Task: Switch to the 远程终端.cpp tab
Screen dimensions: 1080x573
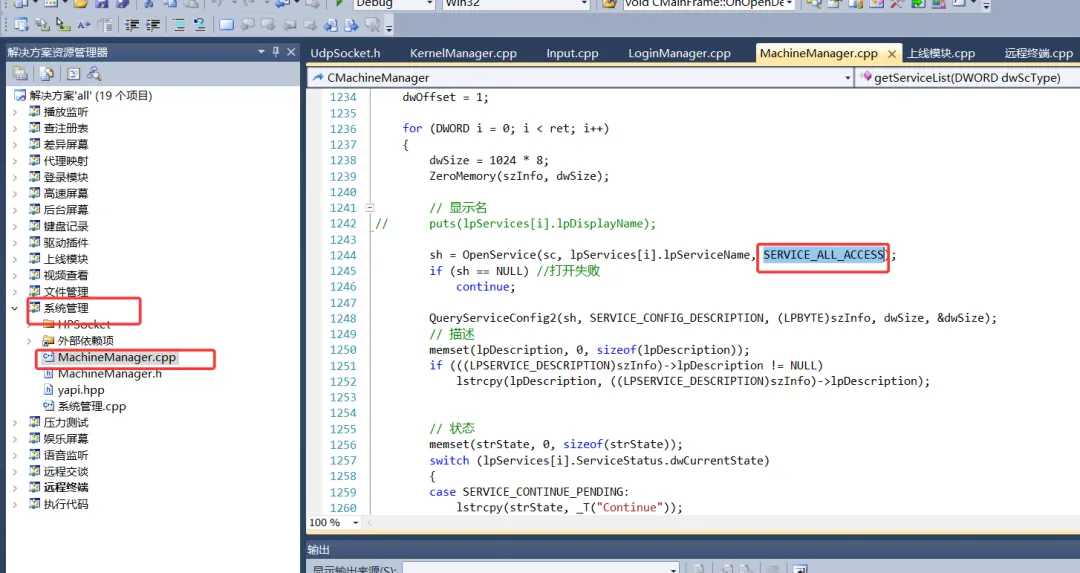Action: coord(1038,53)
